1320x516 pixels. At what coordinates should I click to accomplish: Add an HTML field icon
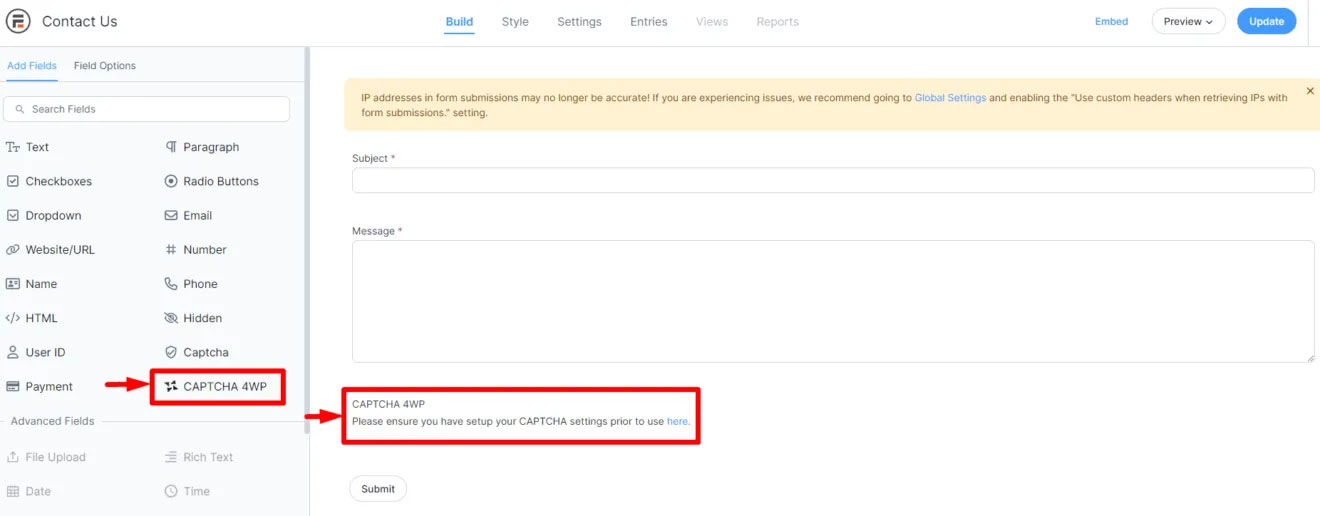click(13, 318)
